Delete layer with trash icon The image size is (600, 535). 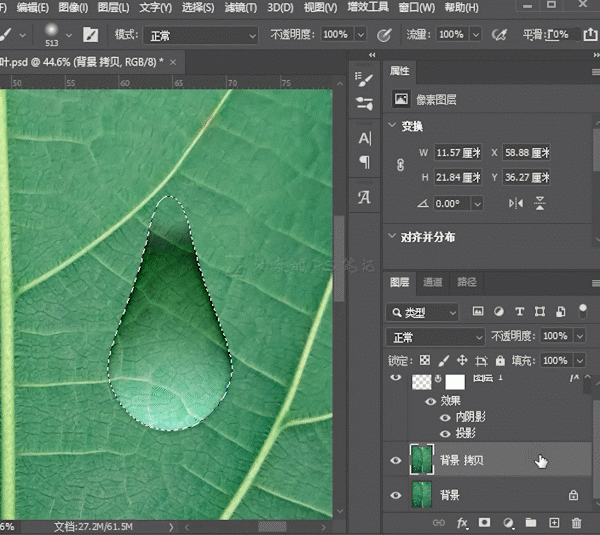click(576, 523)
